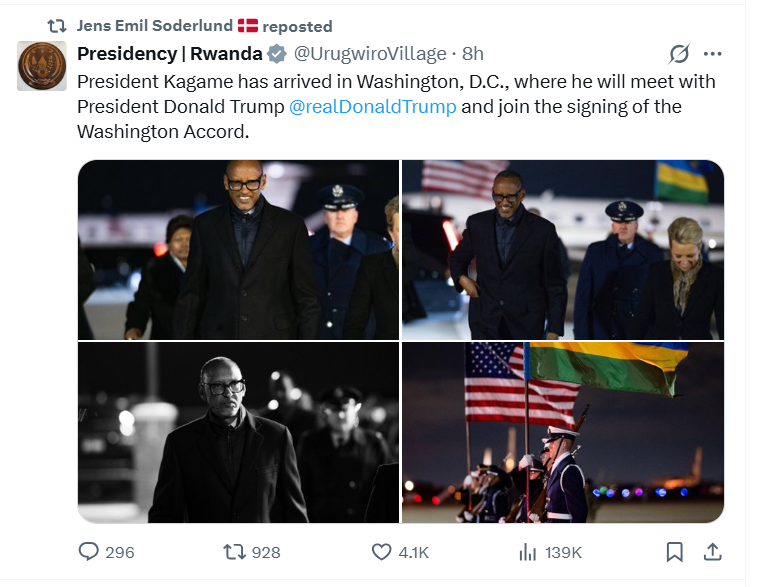Image resolution: width=763 pixels, height=587 pixels.
Task: Click the gray repost arrows beside Jens Emil Soderlund
Action: [x=57, y=25]
